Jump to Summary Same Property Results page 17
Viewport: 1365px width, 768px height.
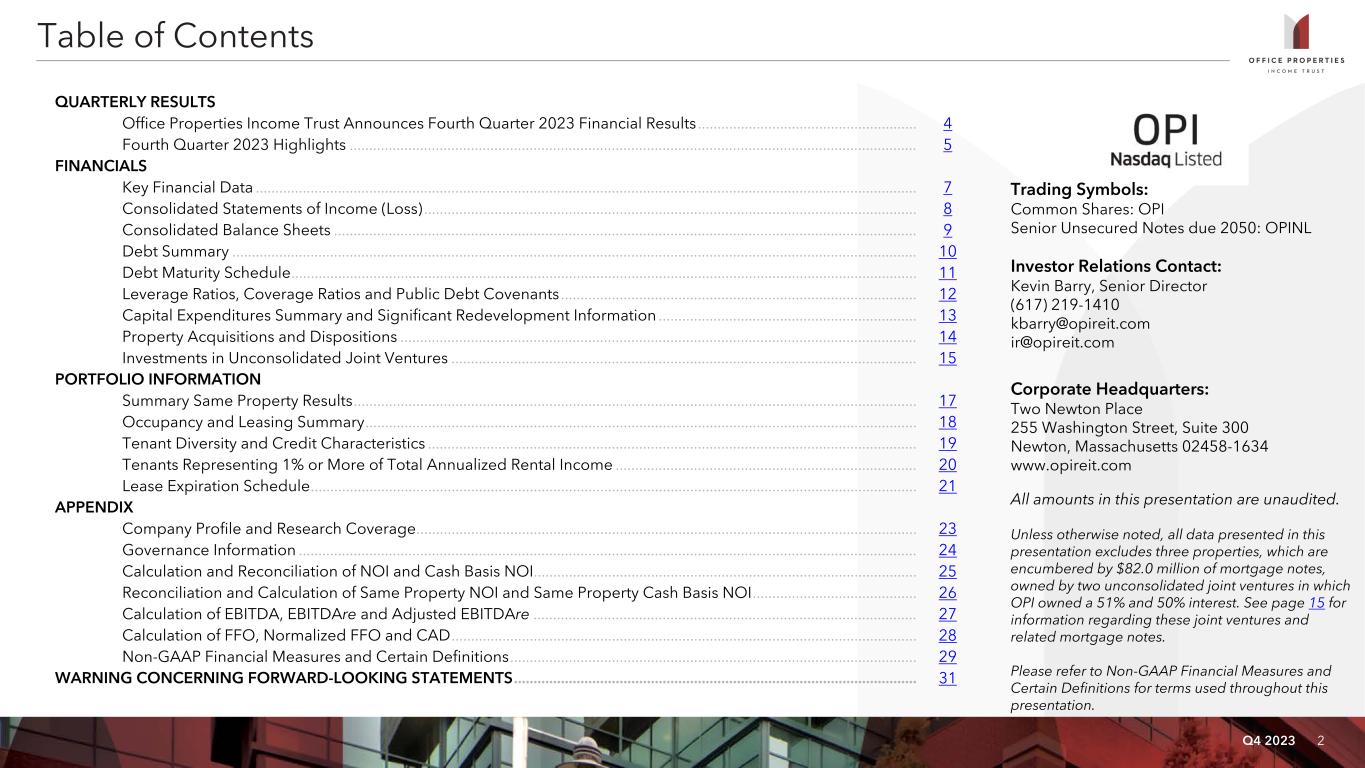pyautogui.click(x=947, y=401)
